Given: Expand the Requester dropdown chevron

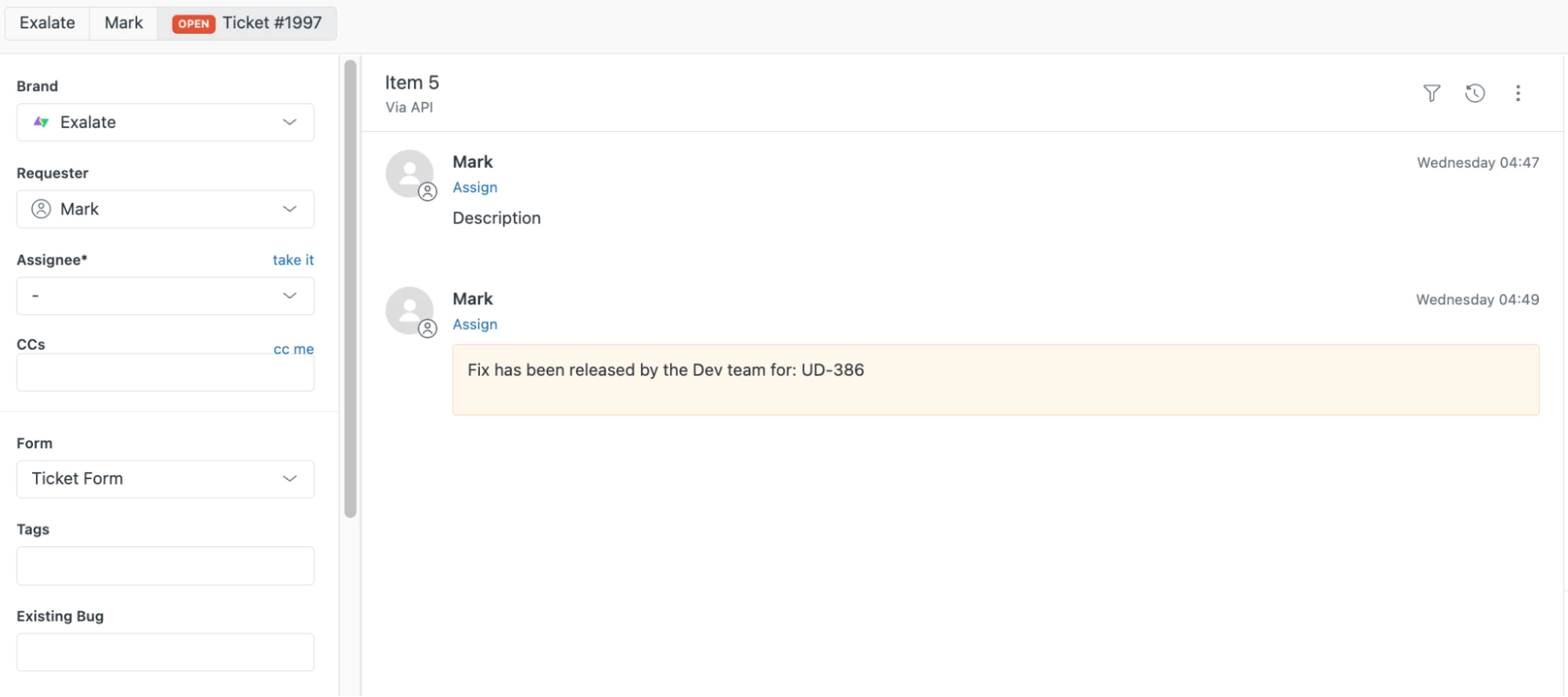Looking at the screenshot, I should click(289, 209).
